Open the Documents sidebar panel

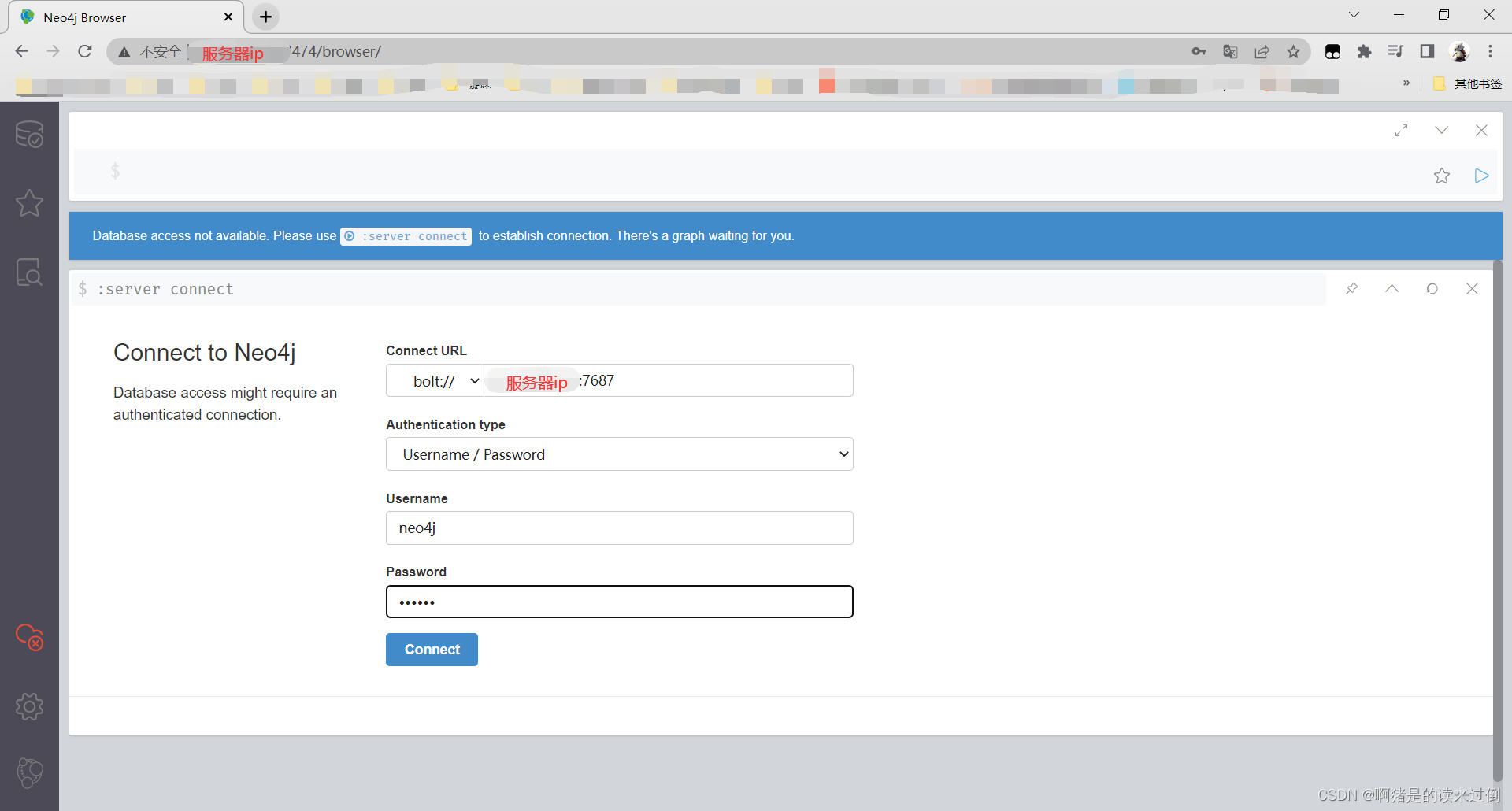click(29, 272)
